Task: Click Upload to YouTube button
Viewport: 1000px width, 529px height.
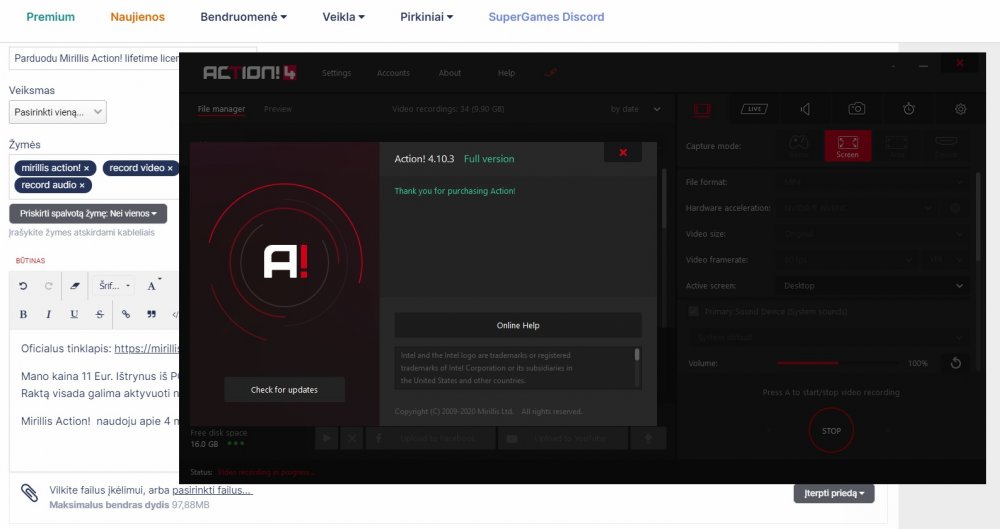Action: click(563, 438)
